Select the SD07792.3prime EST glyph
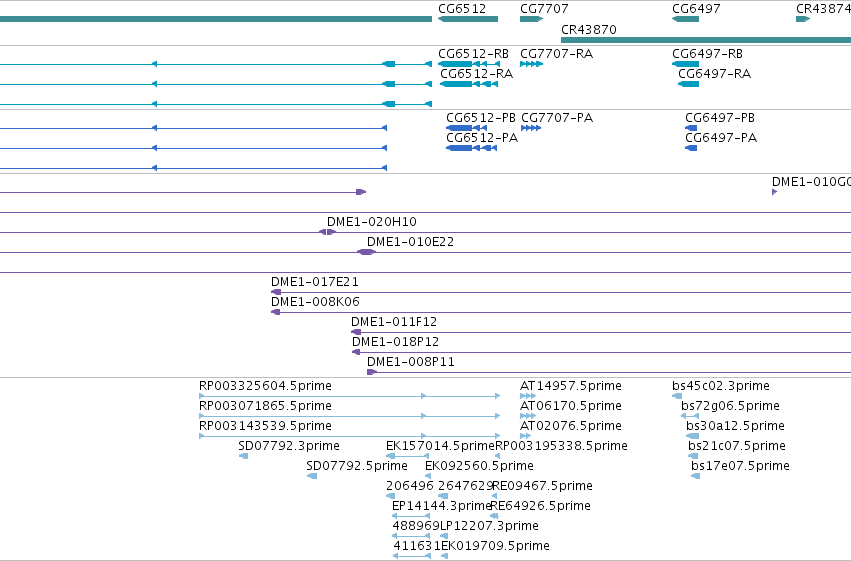The width and height of the screenshot is (851, 561). [244, 456]
